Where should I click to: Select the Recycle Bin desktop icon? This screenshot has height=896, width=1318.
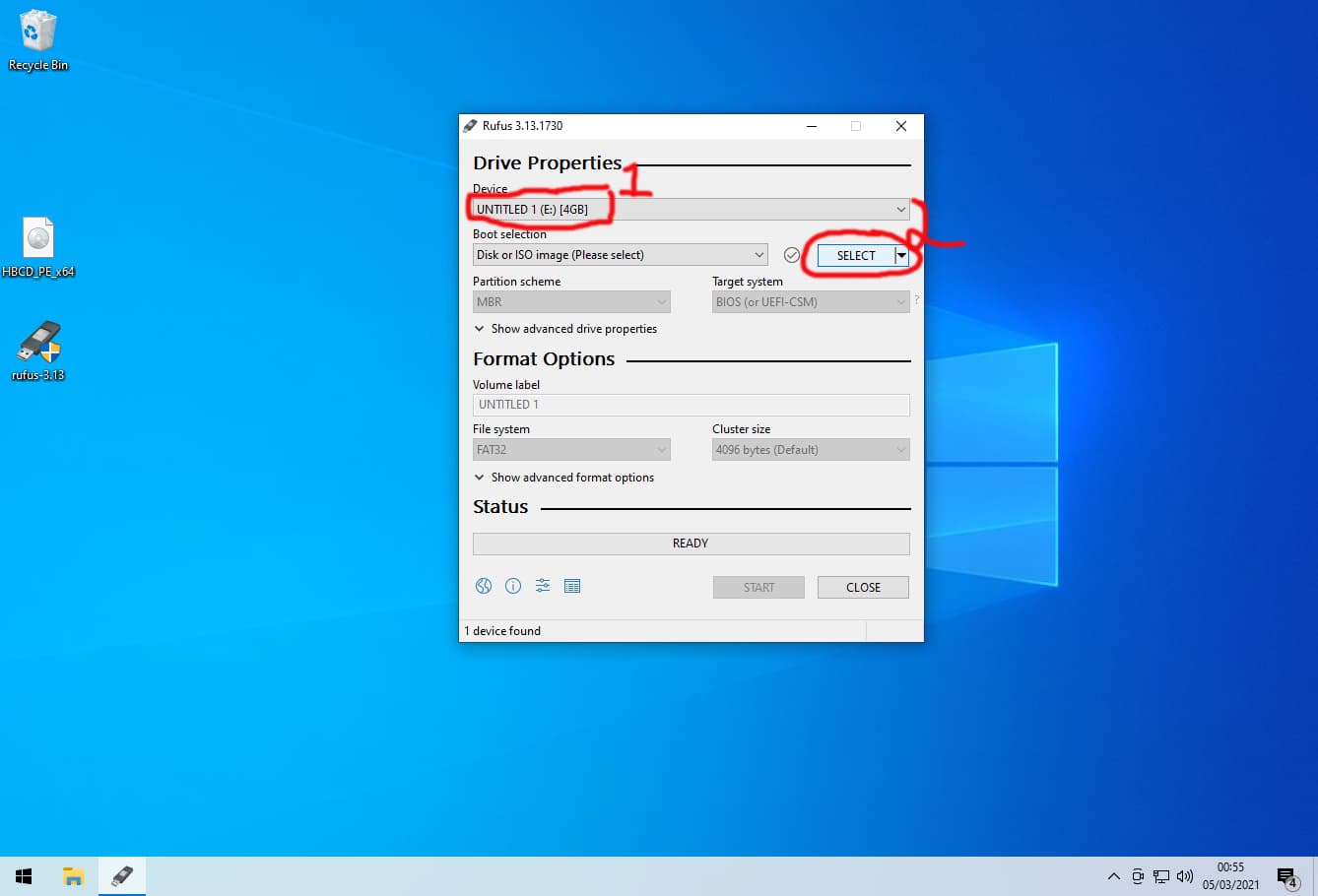coord(38,41)
